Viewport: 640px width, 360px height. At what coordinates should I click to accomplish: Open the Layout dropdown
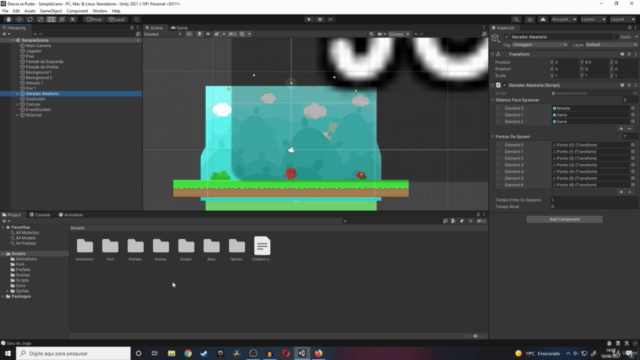[x=622, y=19]
